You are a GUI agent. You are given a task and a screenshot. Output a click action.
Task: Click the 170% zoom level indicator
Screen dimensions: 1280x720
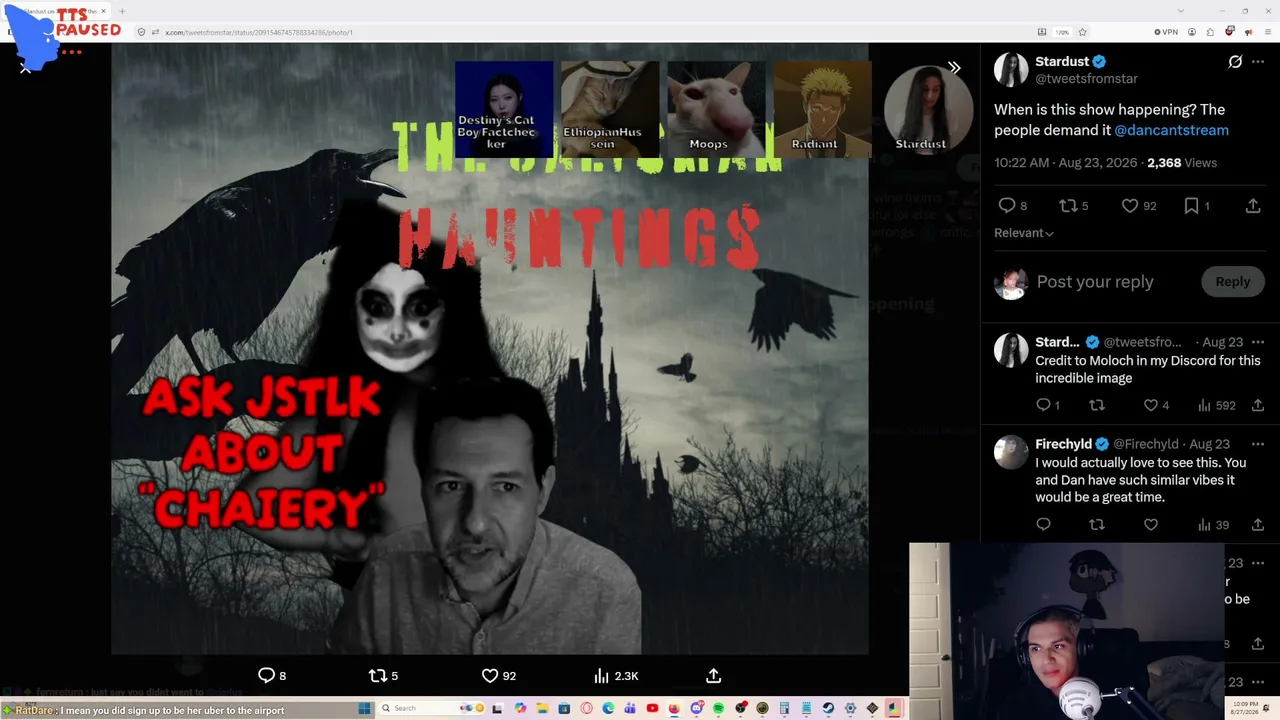(x=1062, y=32)
